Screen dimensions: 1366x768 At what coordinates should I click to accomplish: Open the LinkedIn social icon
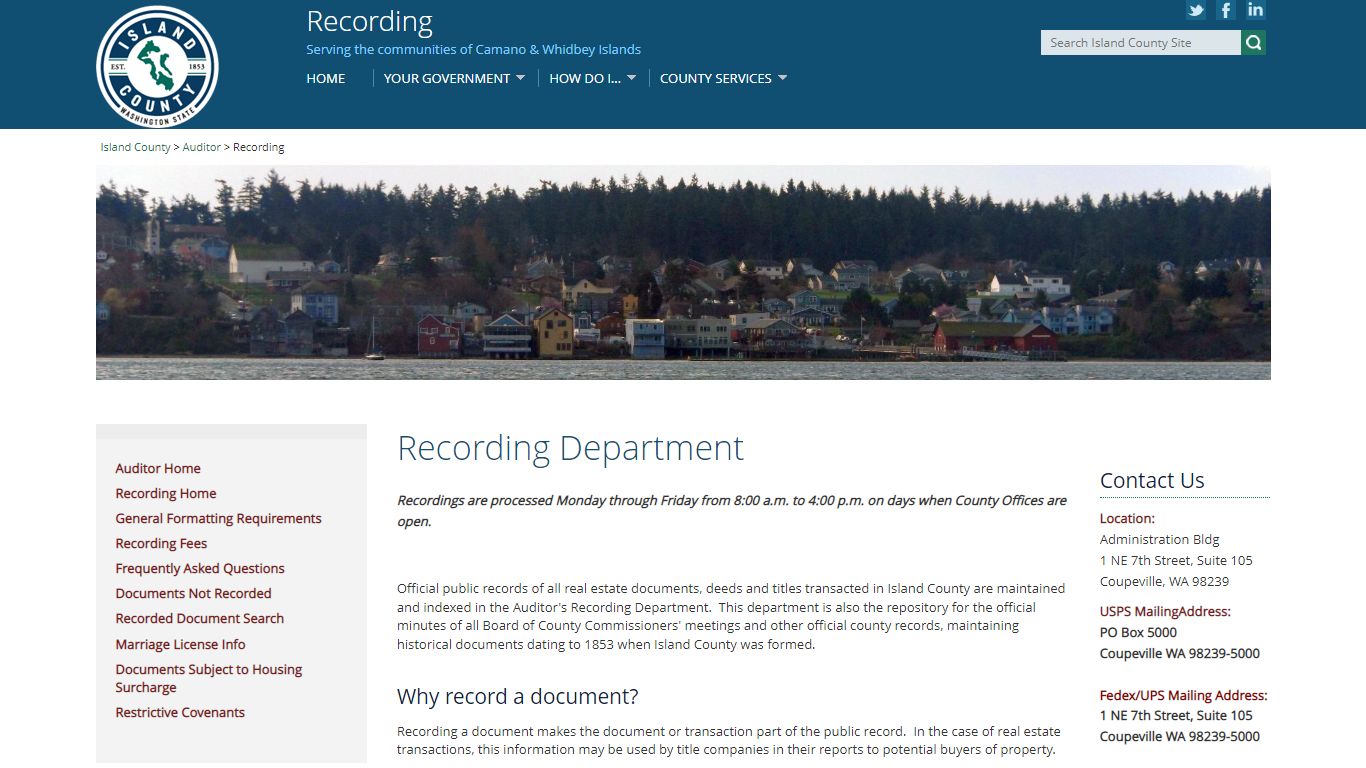(x=1256, y=10)
